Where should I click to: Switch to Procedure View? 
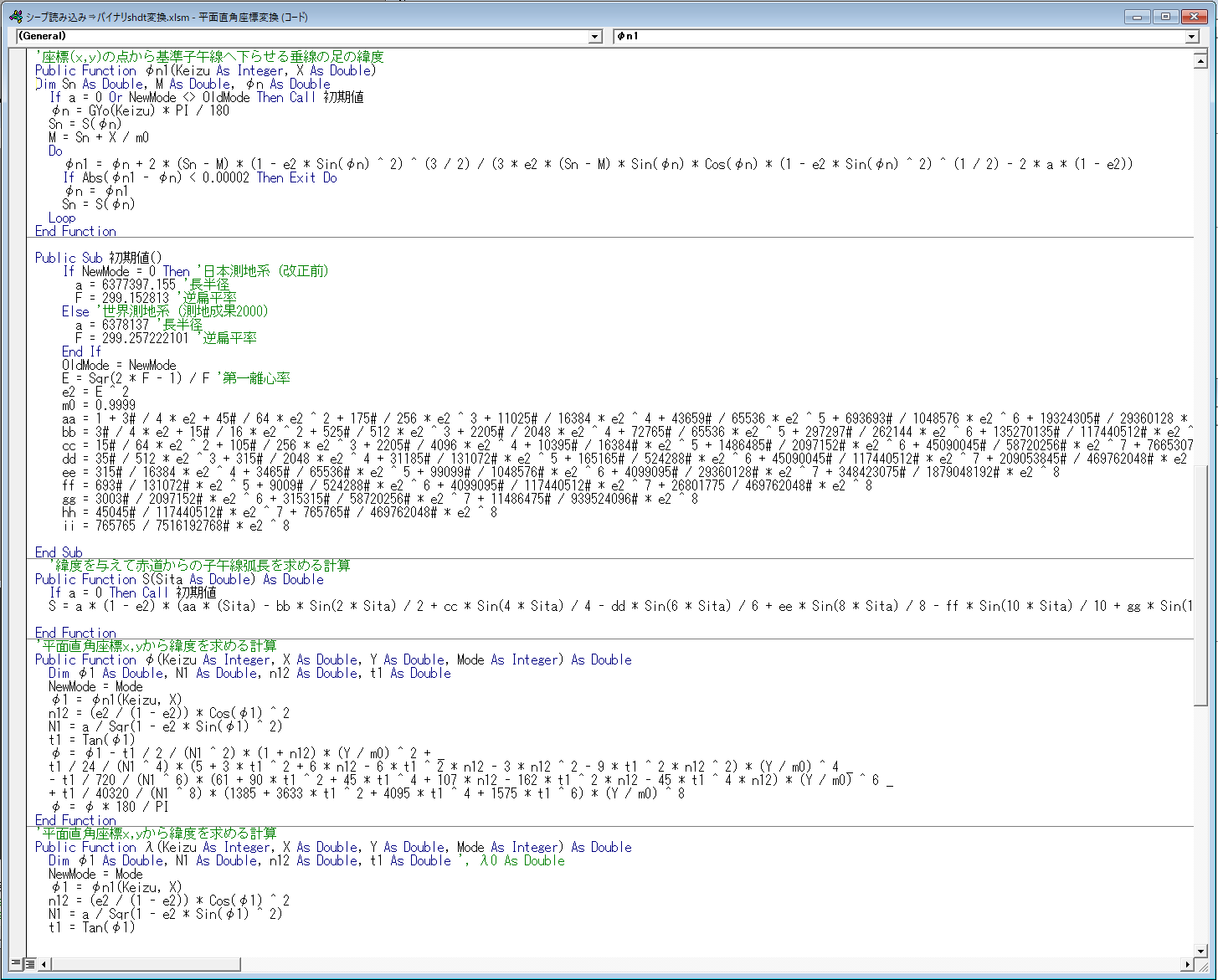(16, 964)
